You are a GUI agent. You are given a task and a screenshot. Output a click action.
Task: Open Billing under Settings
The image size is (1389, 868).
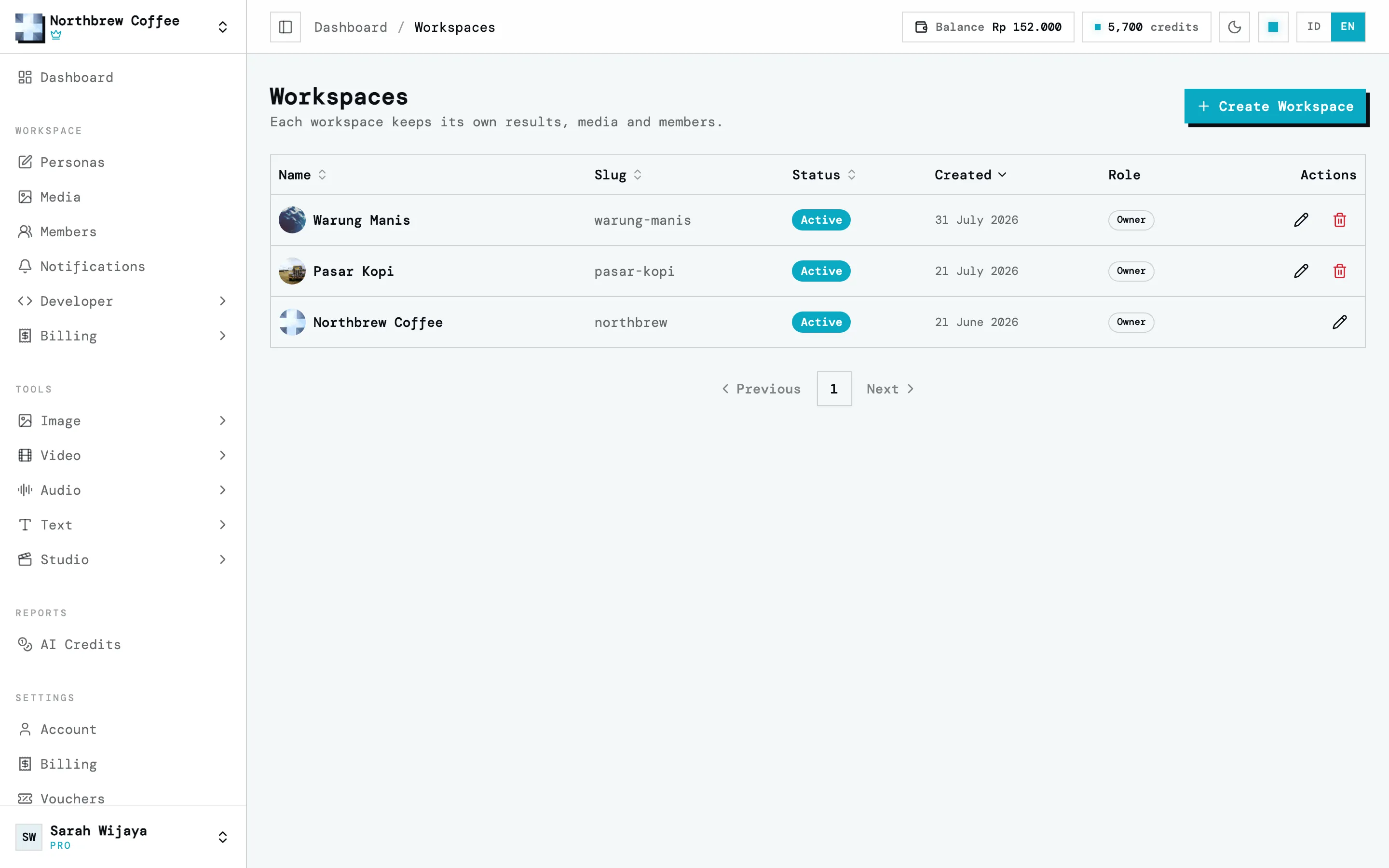(x=123, y=764)
